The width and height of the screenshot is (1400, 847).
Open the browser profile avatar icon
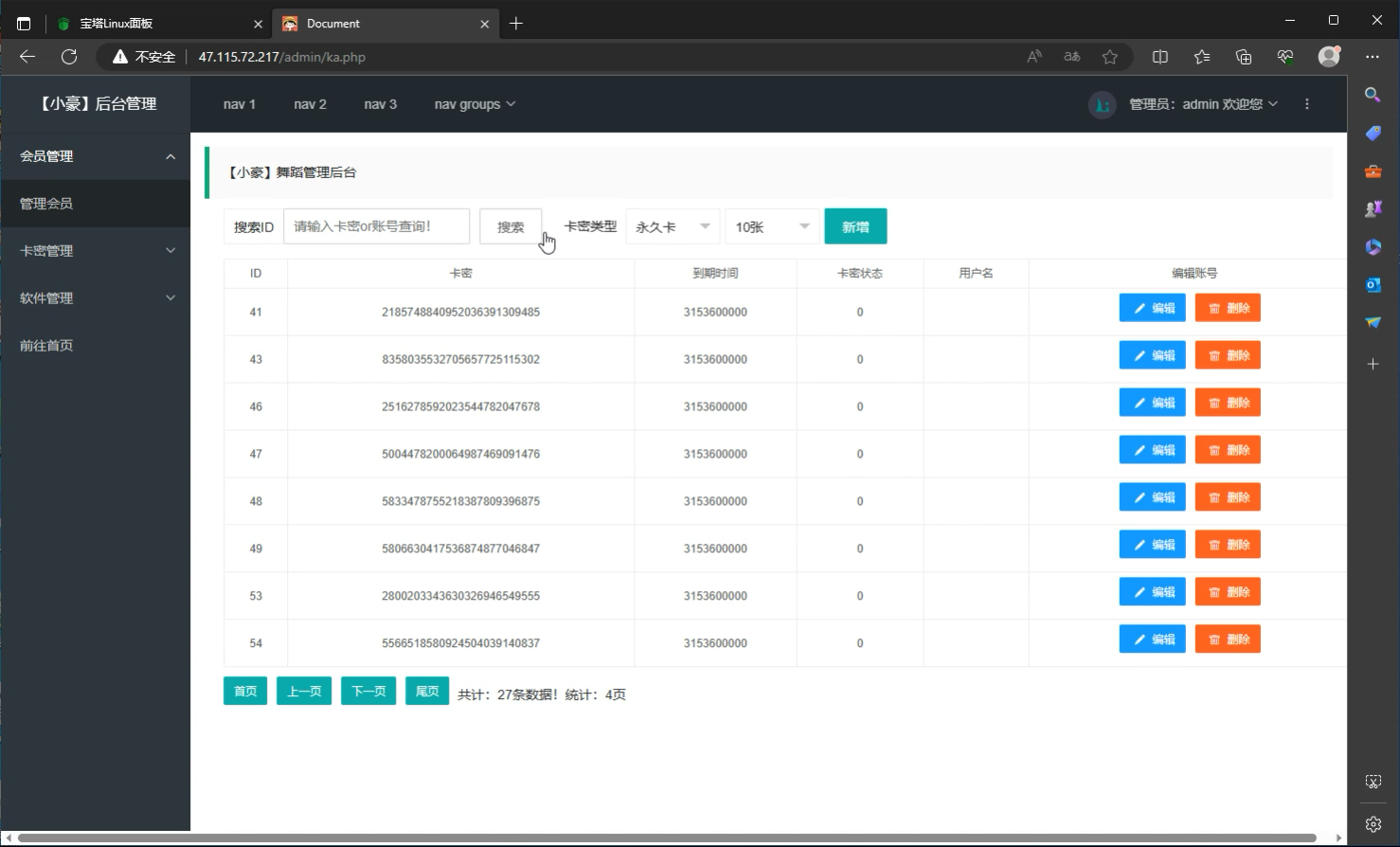pyautogui.click(x=1329, y=57)
